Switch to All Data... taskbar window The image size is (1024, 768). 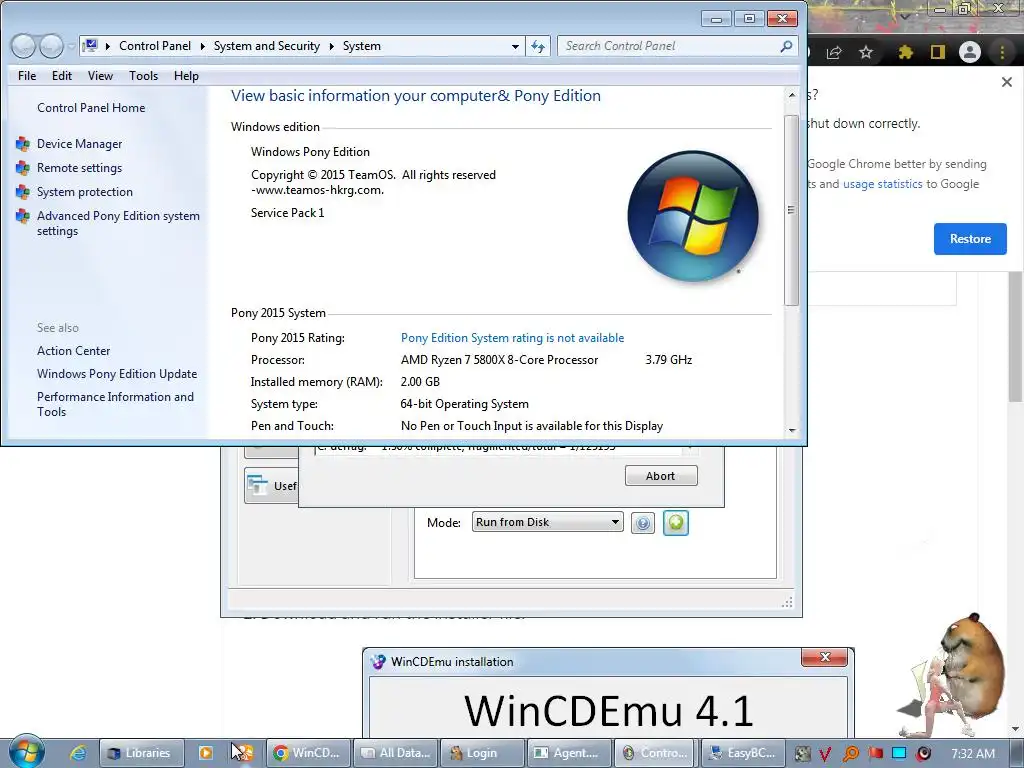[396, 753]
